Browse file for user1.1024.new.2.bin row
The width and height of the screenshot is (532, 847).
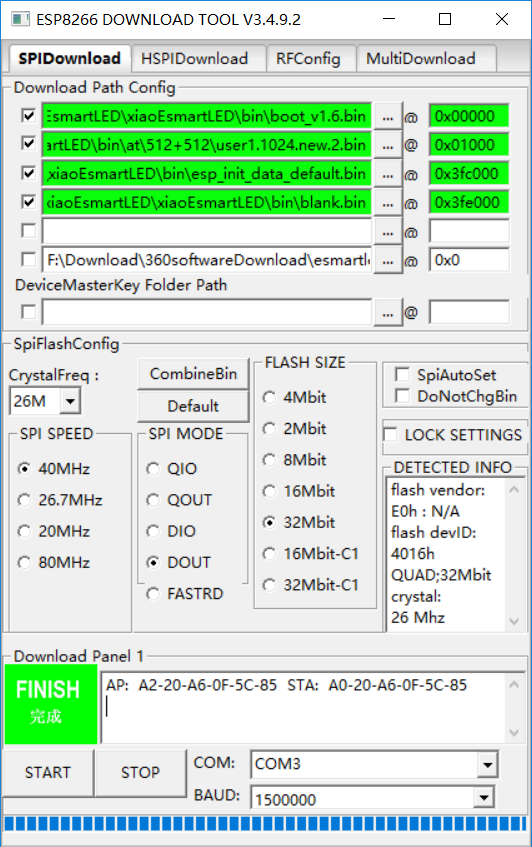click(388, 145)
